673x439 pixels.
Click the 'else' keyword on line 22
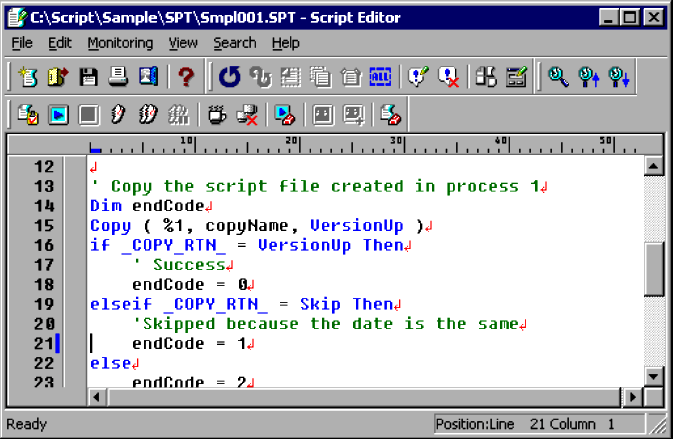pyautogui.click(x=110, y=363)
